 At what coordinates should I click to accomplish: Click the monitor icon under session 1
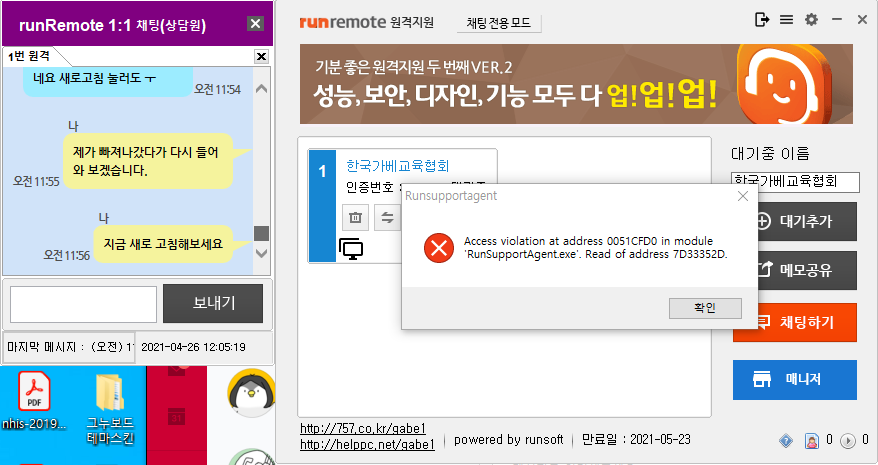pyautogui.click(x=351, y=248)
